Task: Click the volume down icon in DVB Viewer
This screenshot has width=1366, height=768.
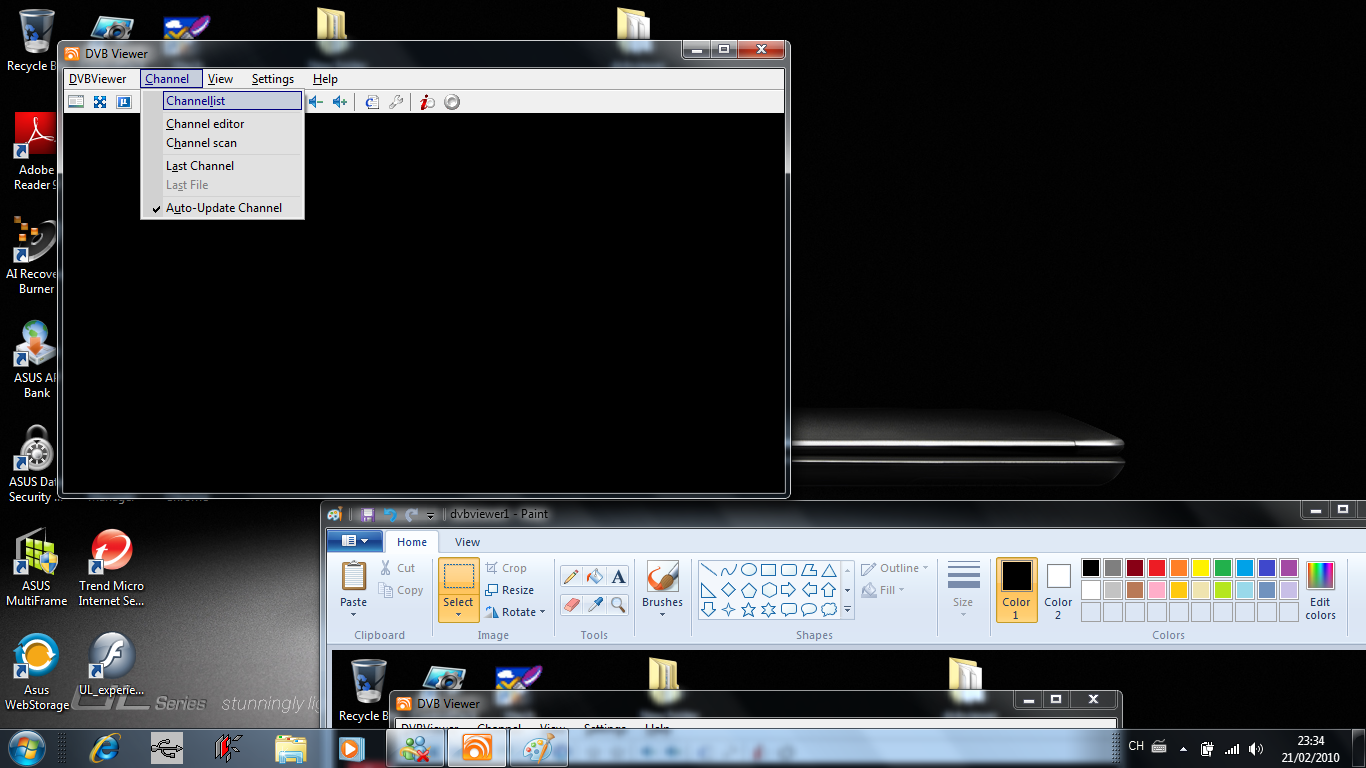Action: pyautogui.click(x=315, y=102)
